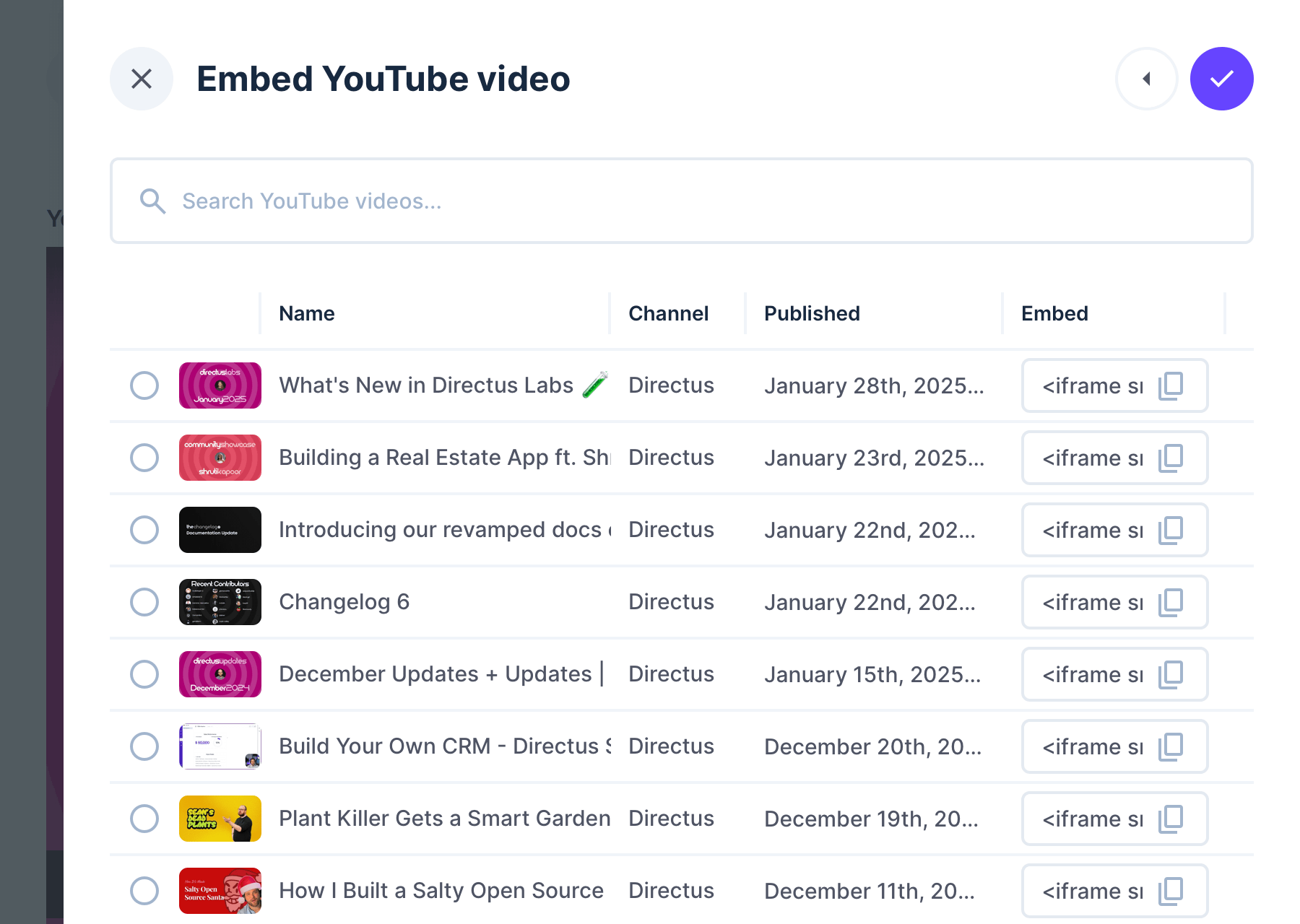1300x924 pixels.
Task: Confirm selection with the purple checkmark button
Action: tap(1221, 79)
